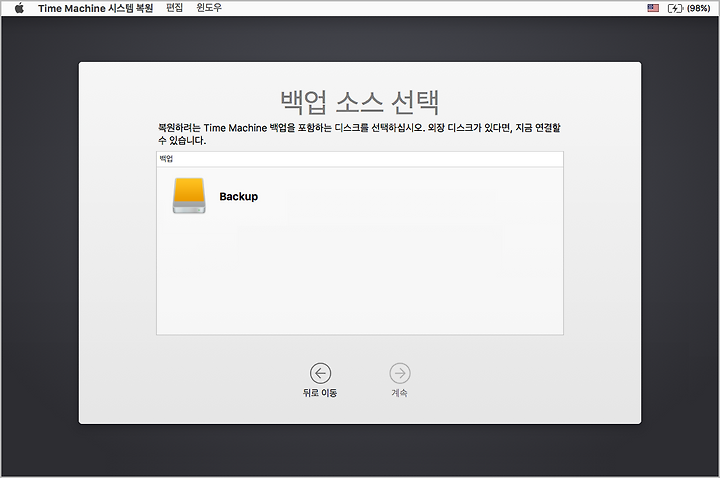Click the 계속 label
The width and height of the screenshot is (720, 478).
[x=399, y=393]
